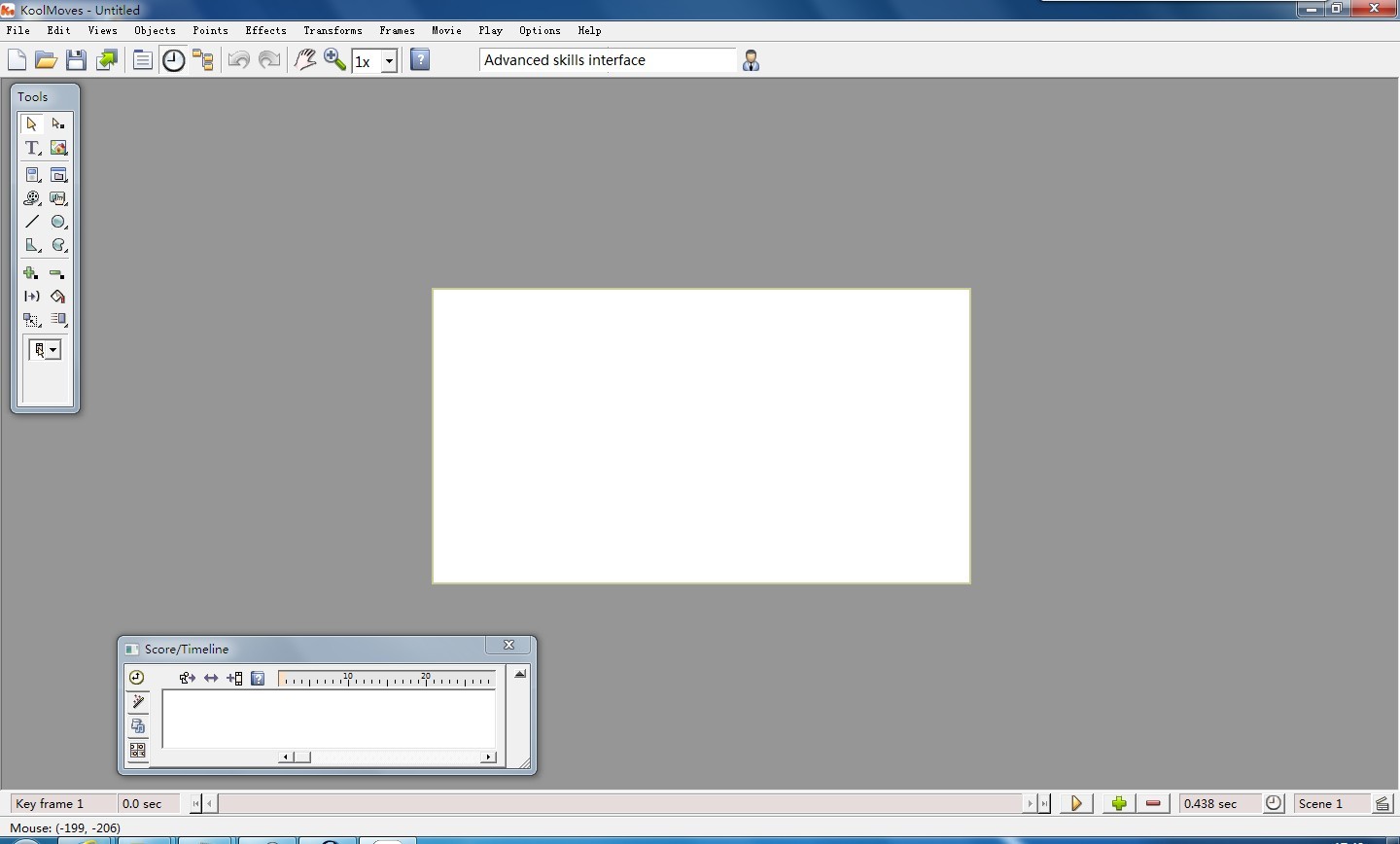Click the red minus delete-frame button
The height and width of the screenshot is (844, 1400).
1153,803
